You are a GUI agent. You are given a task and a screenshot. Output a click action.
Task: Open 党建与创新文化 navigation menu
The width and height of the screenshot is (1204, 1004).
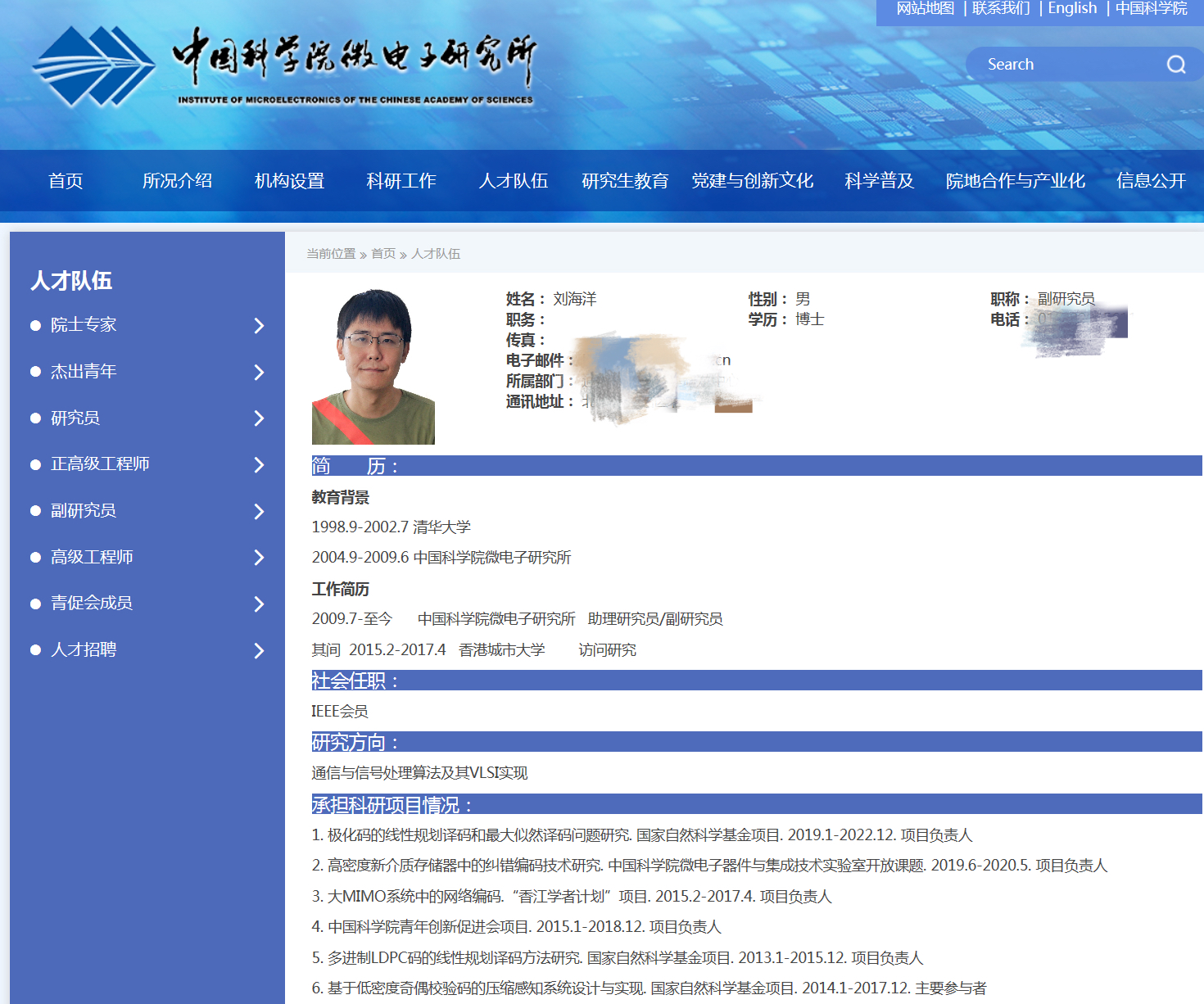[752, 181]
